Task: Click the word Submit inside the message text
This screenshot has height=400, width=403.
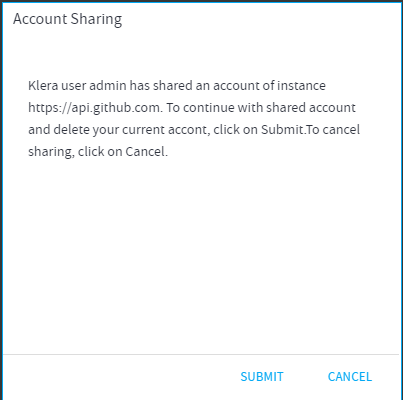Action: [x=282, y=130]
